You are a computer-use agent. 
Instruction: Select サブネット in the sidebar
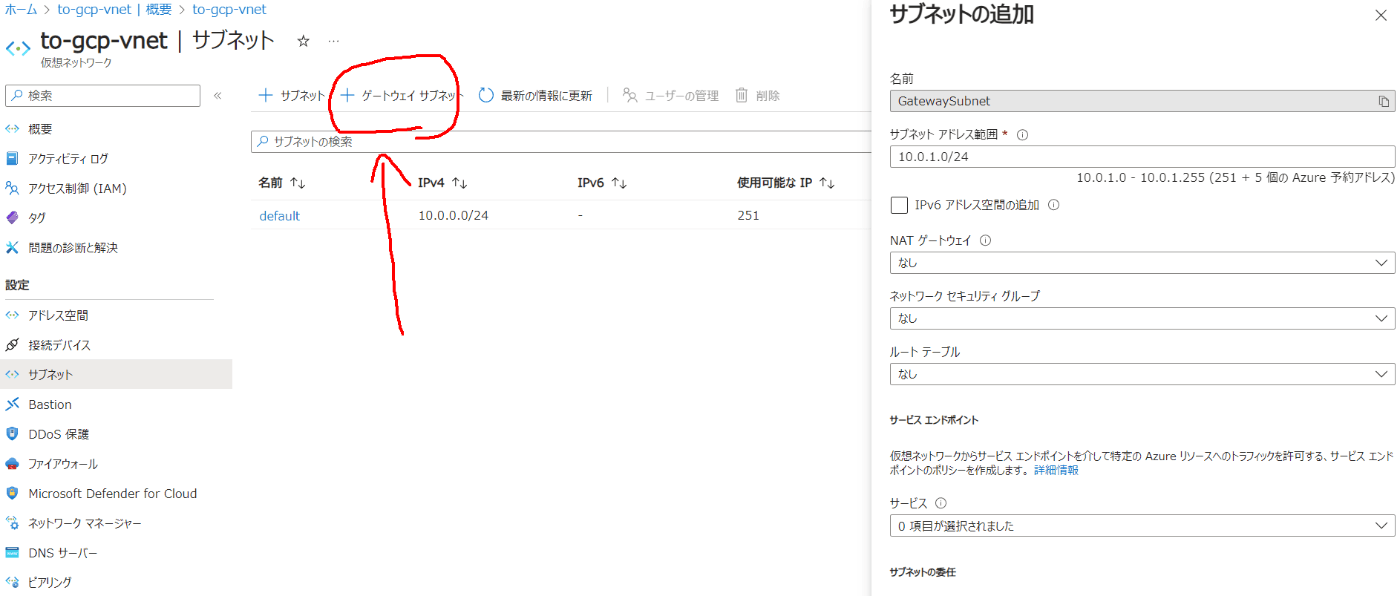tap(116, 374)
